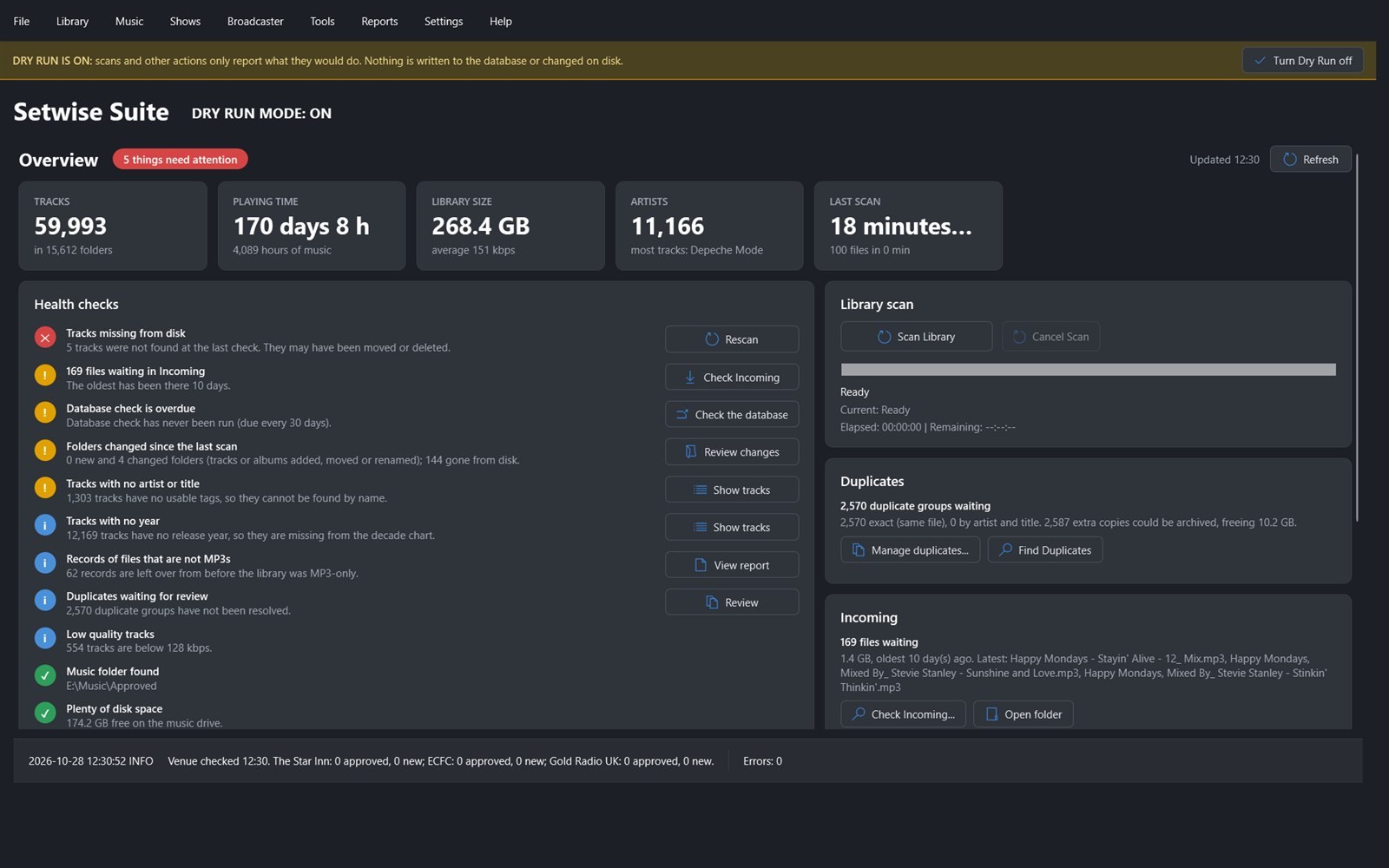
Task: Open the Shows menu
Action: coord(185,21)
